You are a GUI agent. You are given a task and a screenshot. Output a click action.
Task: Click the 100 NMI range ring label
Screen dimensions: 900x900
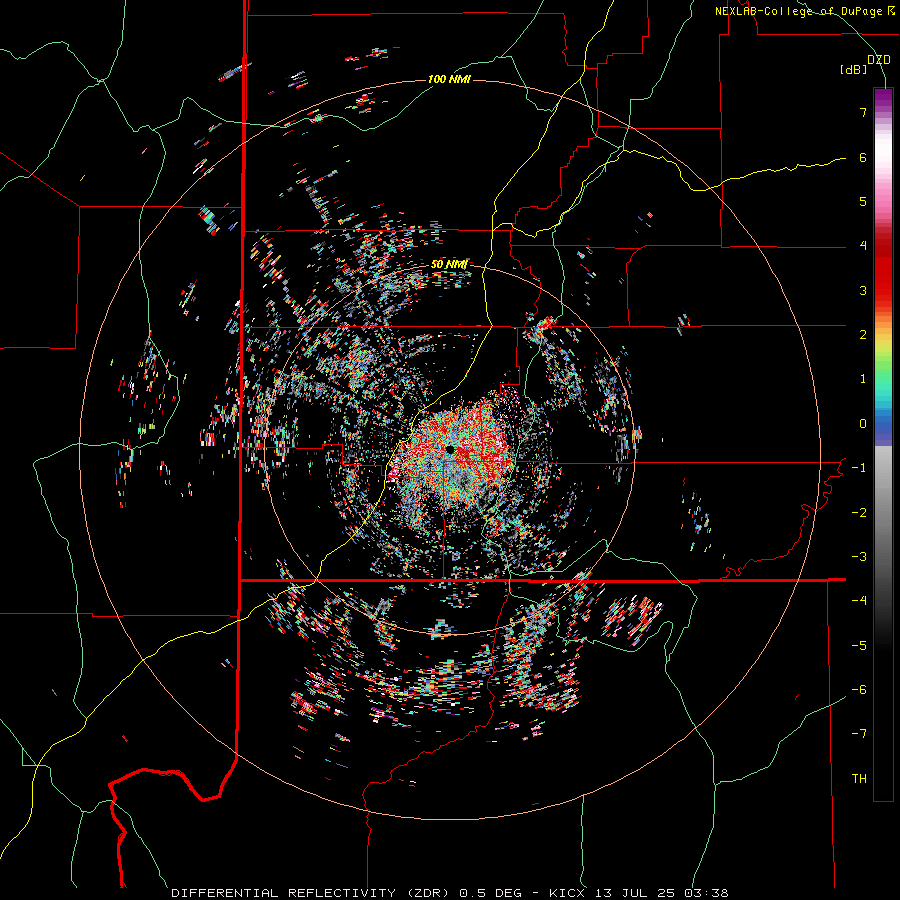point(449,79)
